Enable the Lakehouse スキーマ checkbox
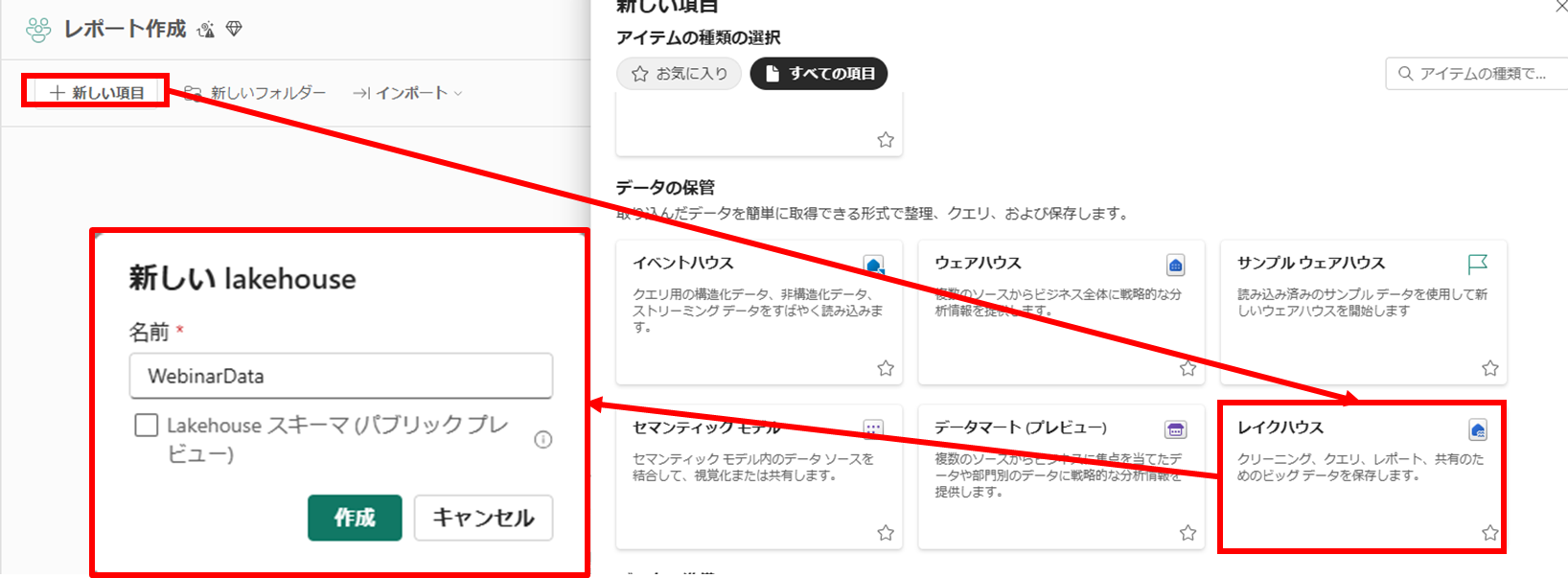The height and width of the screenshot is (578, 1568). click(x=147, y=425)
